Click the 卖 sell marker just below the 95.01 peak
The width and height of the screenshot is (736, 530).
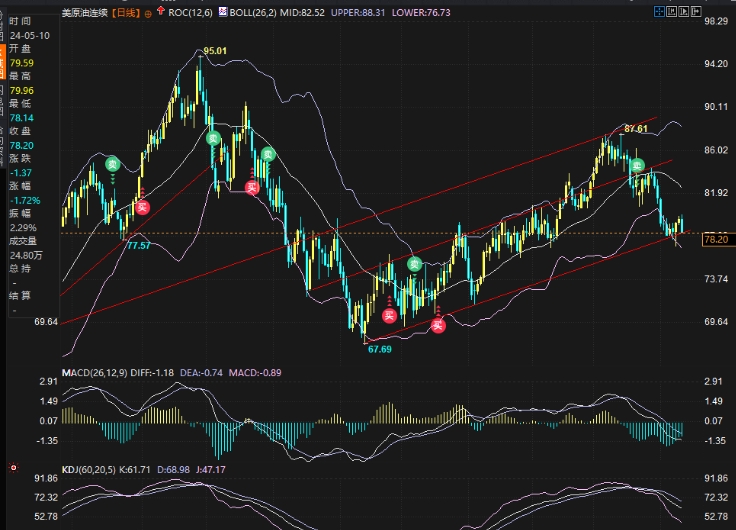pos(214,138)
